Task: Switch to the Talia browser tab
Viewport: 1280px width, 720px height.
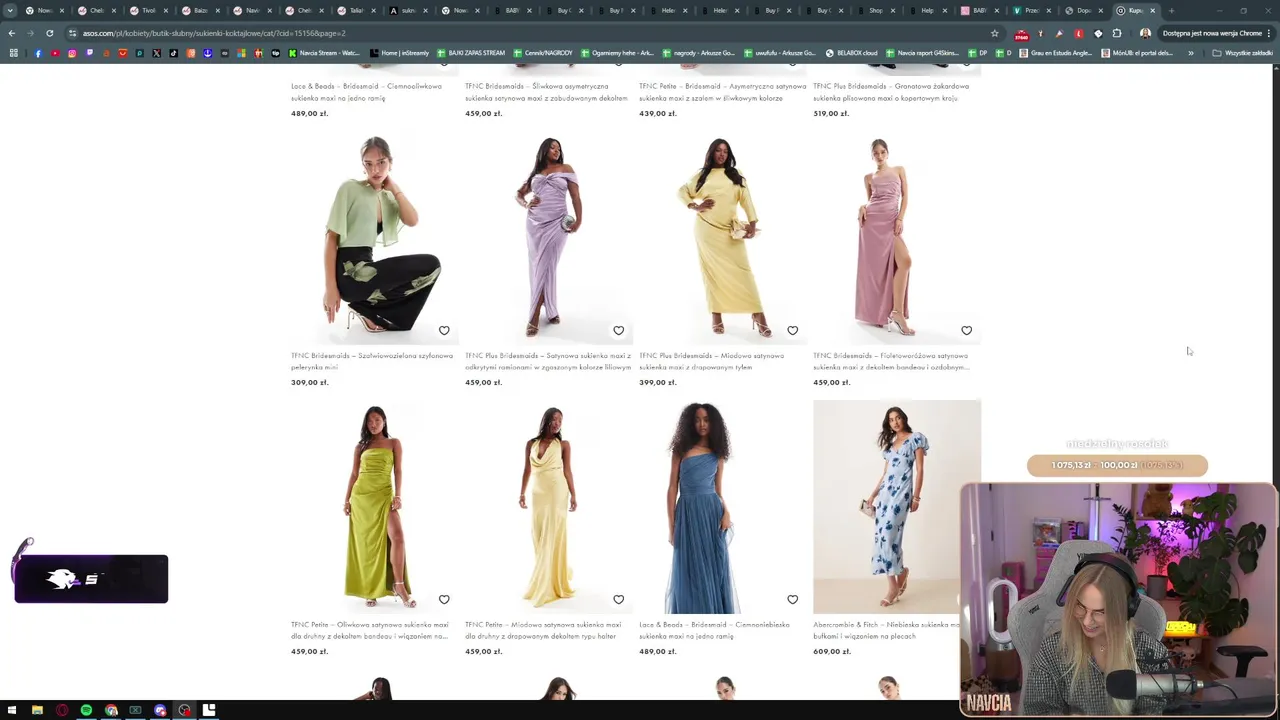Action: click(356, 10)
